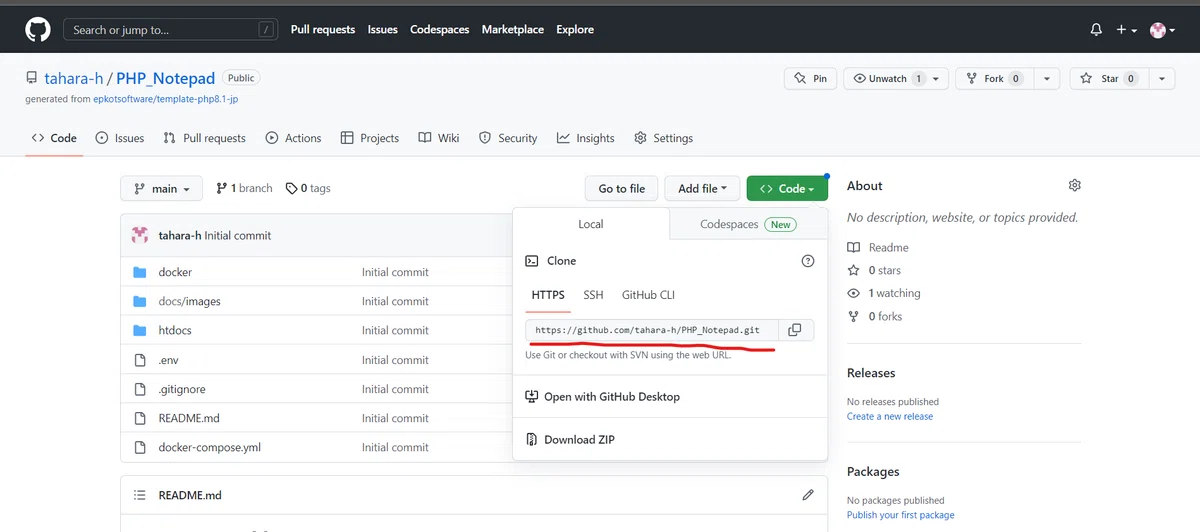
Task: Select HTTPS clone method
Action: (x=548, y=295)
